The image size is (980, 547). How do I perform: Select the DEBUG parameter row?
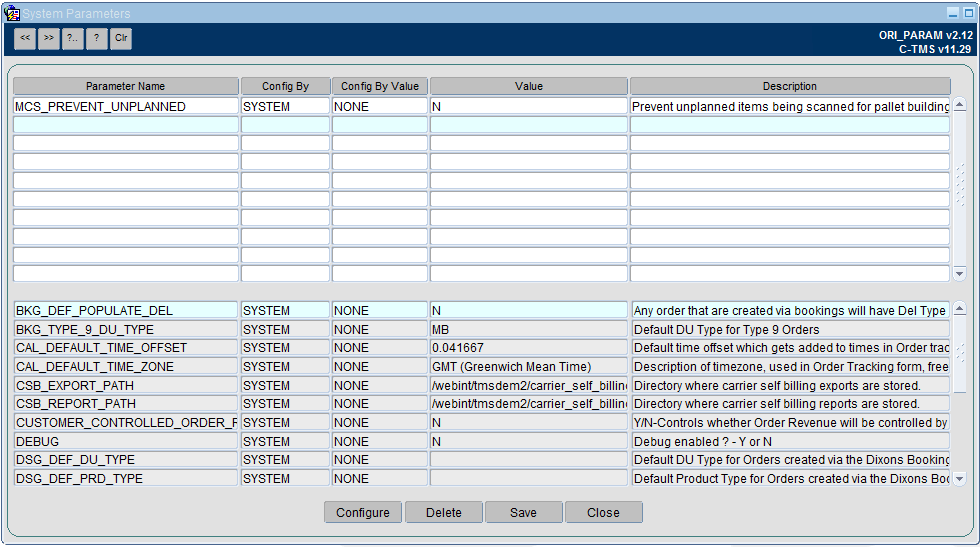click(x=126, y=441)
